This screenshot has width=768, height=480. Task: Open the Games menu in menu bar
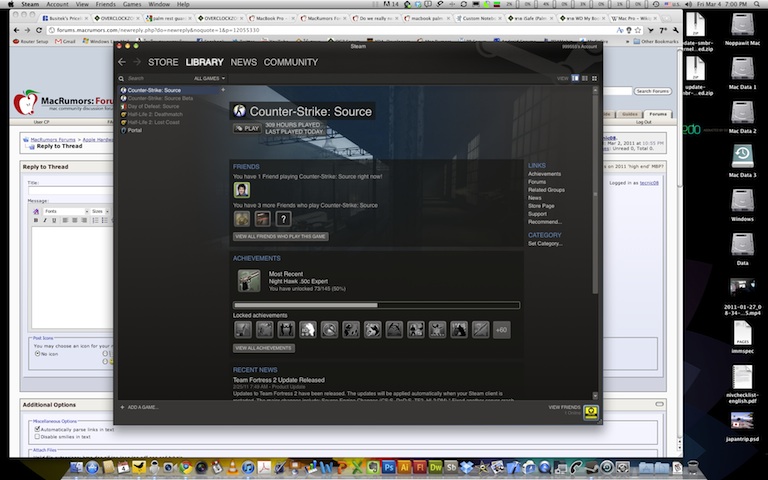pyautogui.click(x=132, y=4)
